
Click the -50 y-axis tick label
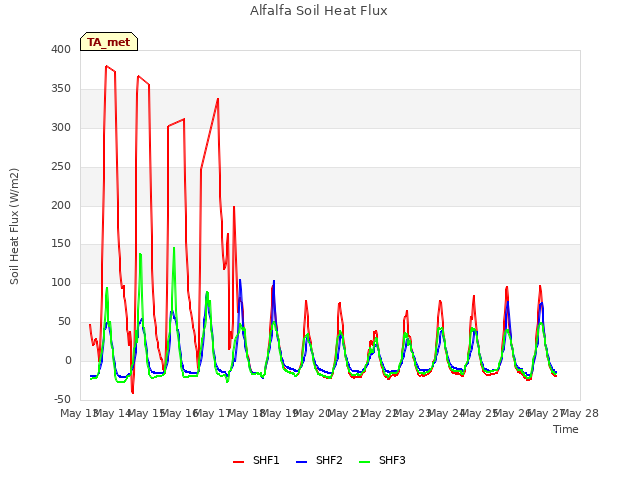pyautogui.click(x=62, y=399)
